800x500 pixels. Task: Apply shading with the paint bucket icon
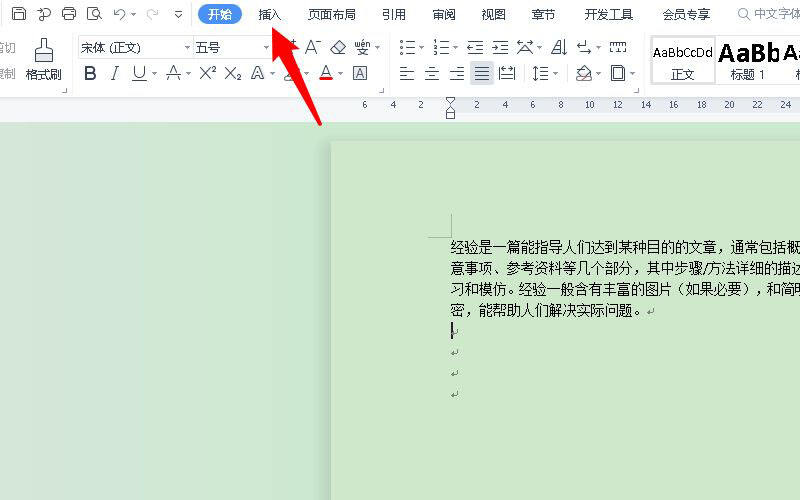point(584,73)
